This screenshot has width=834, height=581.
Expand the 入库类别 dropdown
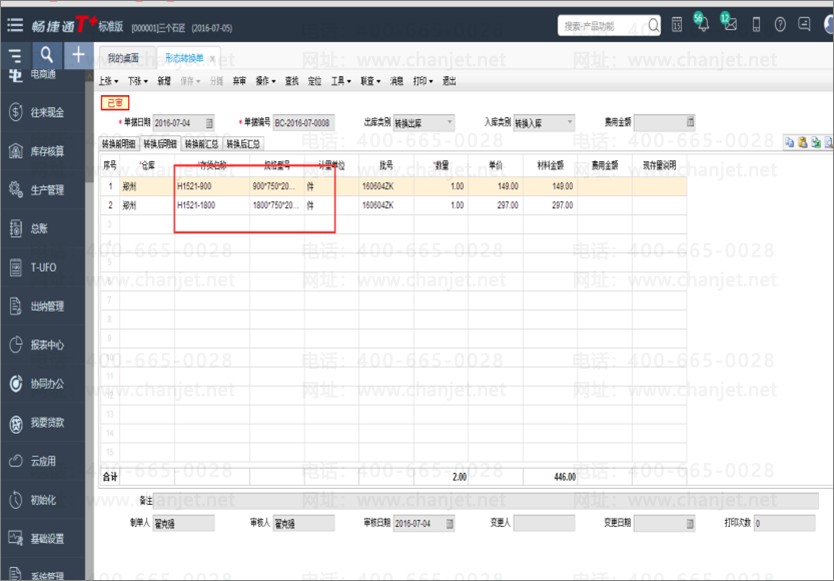[570, 123]
